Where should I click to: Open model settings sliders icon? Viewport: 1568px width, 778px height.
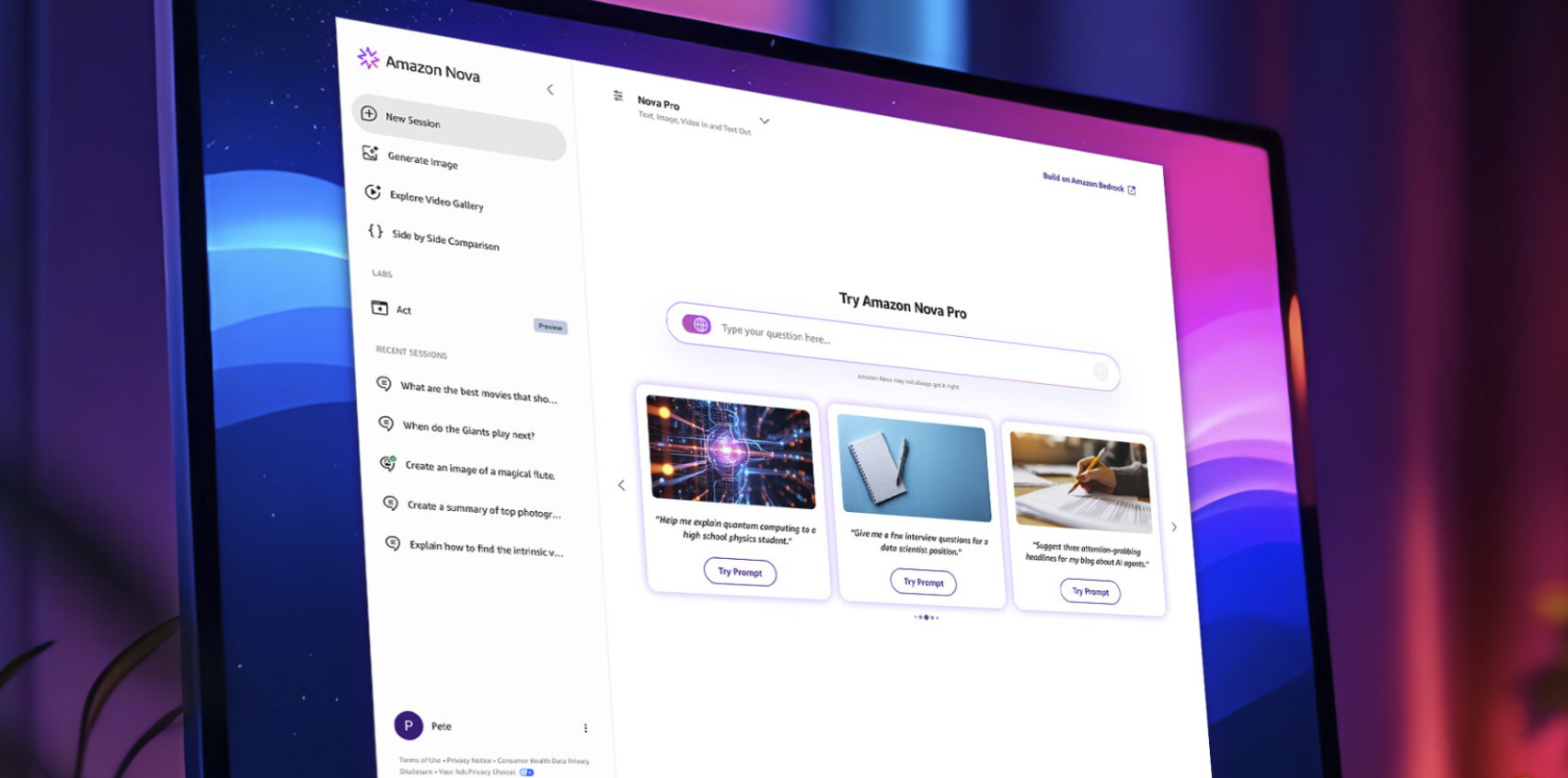[x=618, y=96]
